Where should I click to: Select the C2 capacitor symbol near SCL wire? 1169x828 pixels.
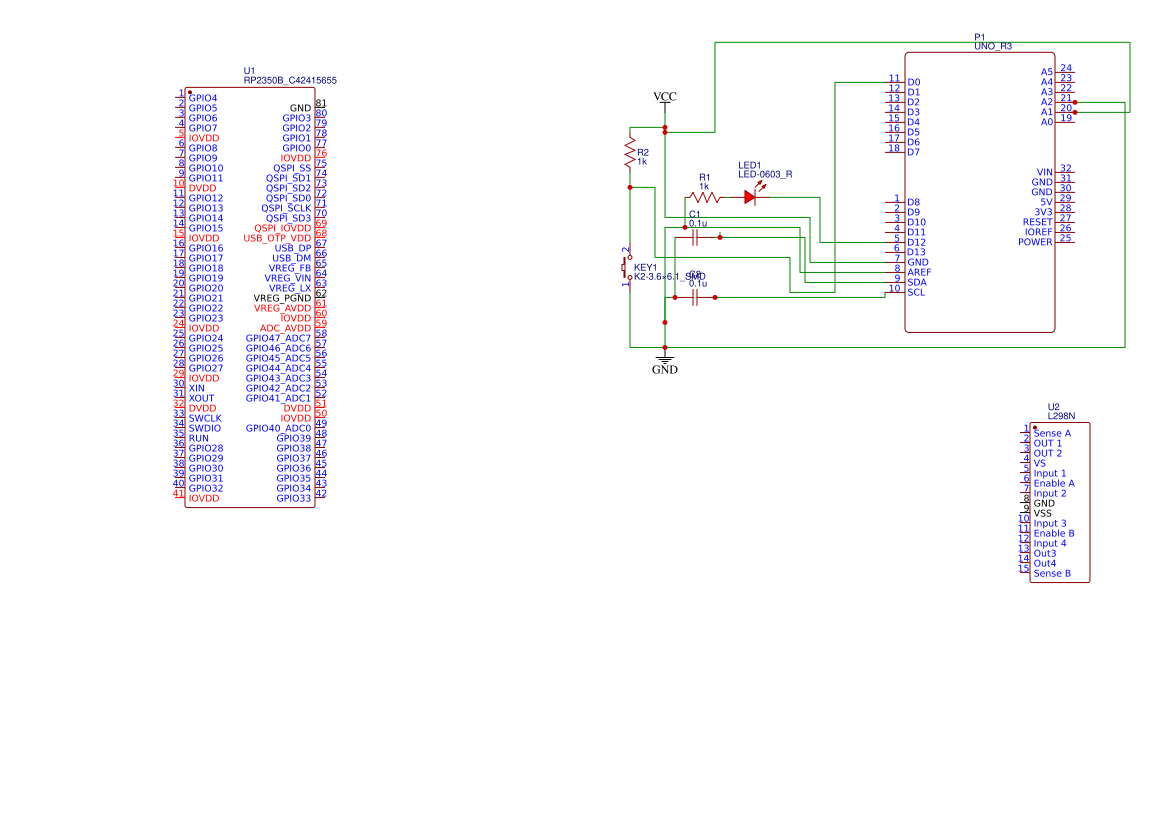pyautogui.click(x=695, y=297)
